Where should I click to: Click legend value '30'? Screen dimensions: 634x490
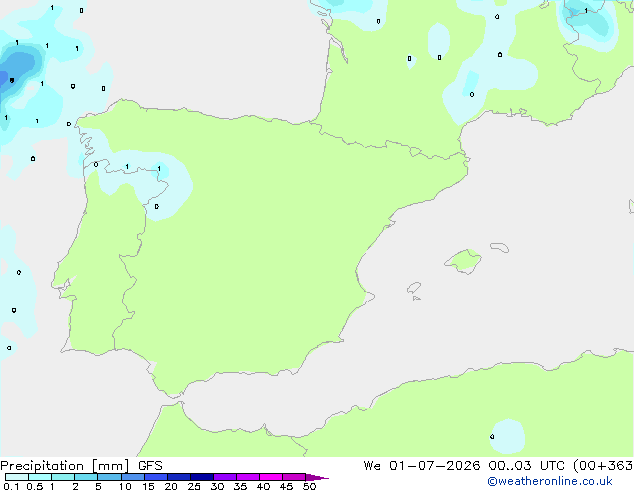click(217, 486)
